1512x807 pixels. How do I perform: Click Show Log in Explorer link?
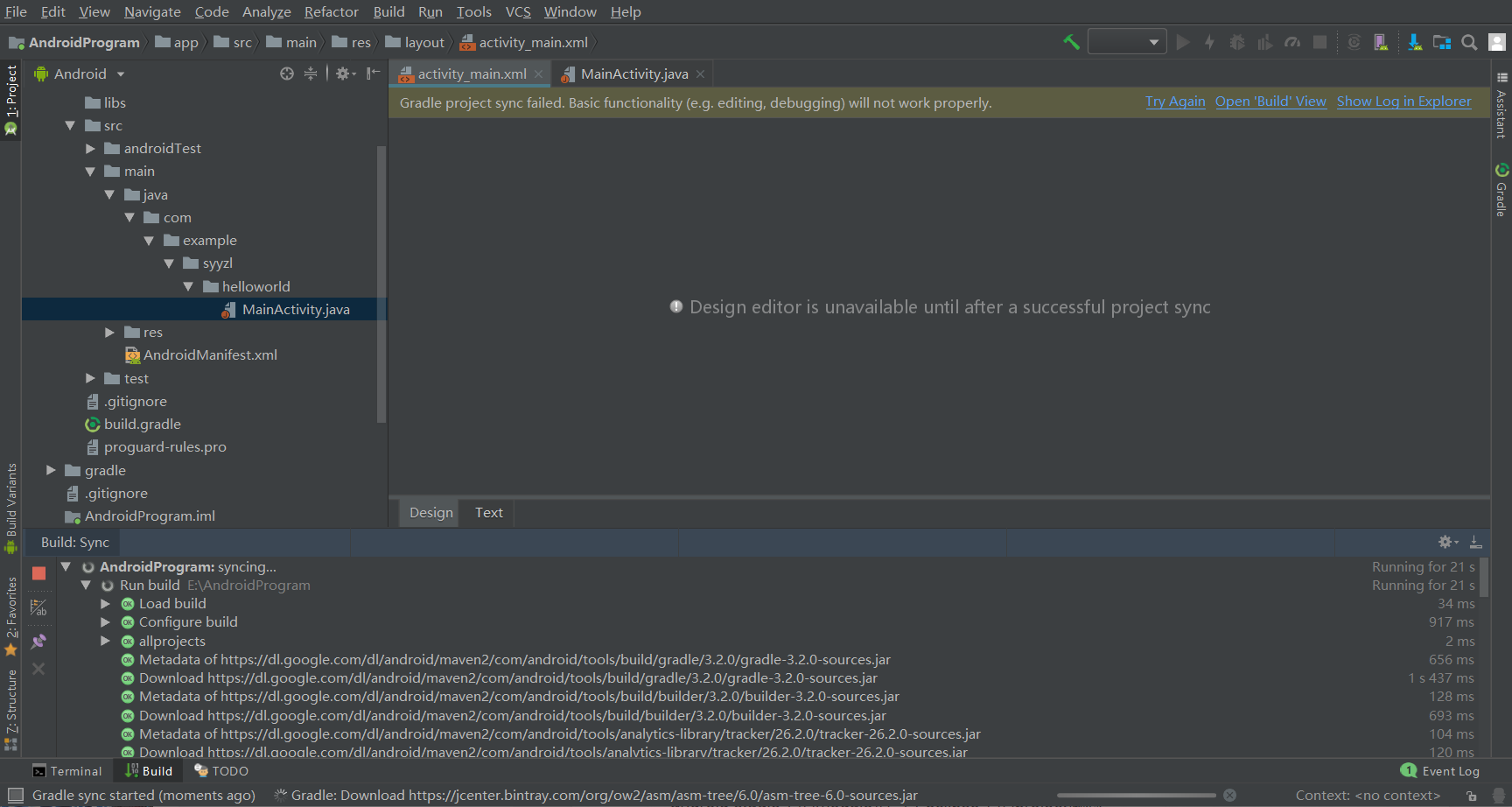pyautogui.click(x=1403, y=102)
